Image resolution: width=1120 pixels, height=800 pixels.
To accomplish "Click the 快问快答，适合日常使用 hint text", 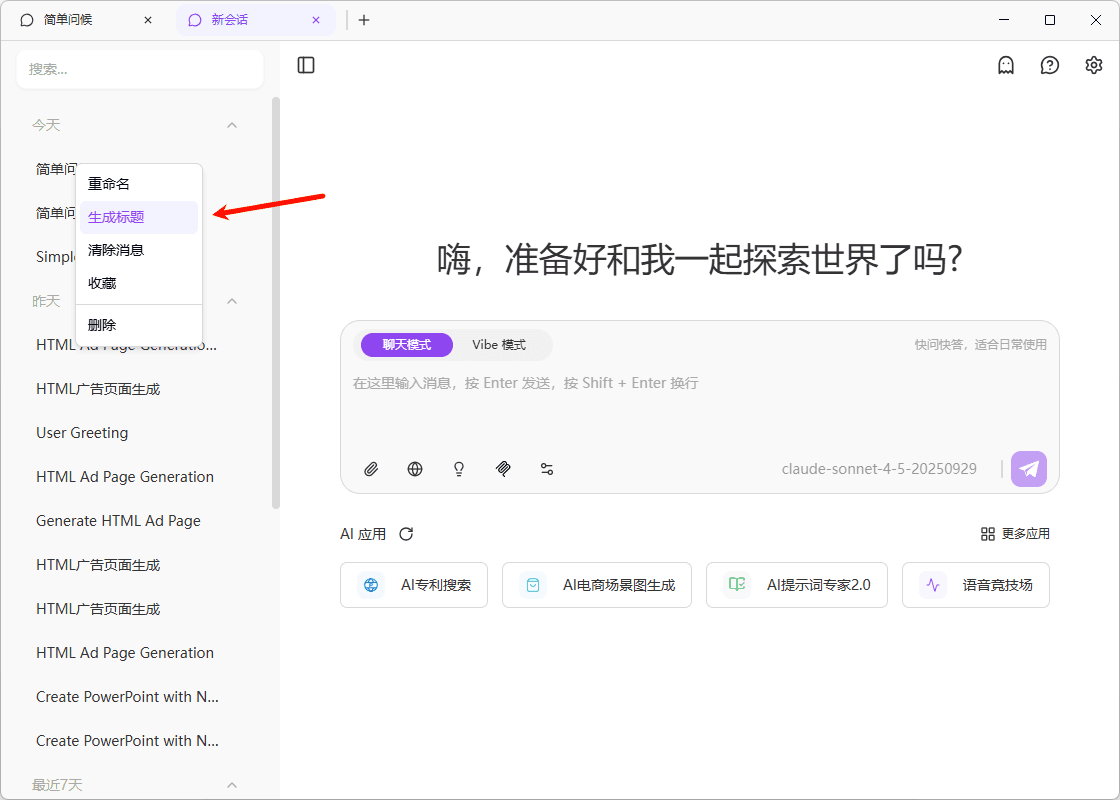I will click(981, 345).
